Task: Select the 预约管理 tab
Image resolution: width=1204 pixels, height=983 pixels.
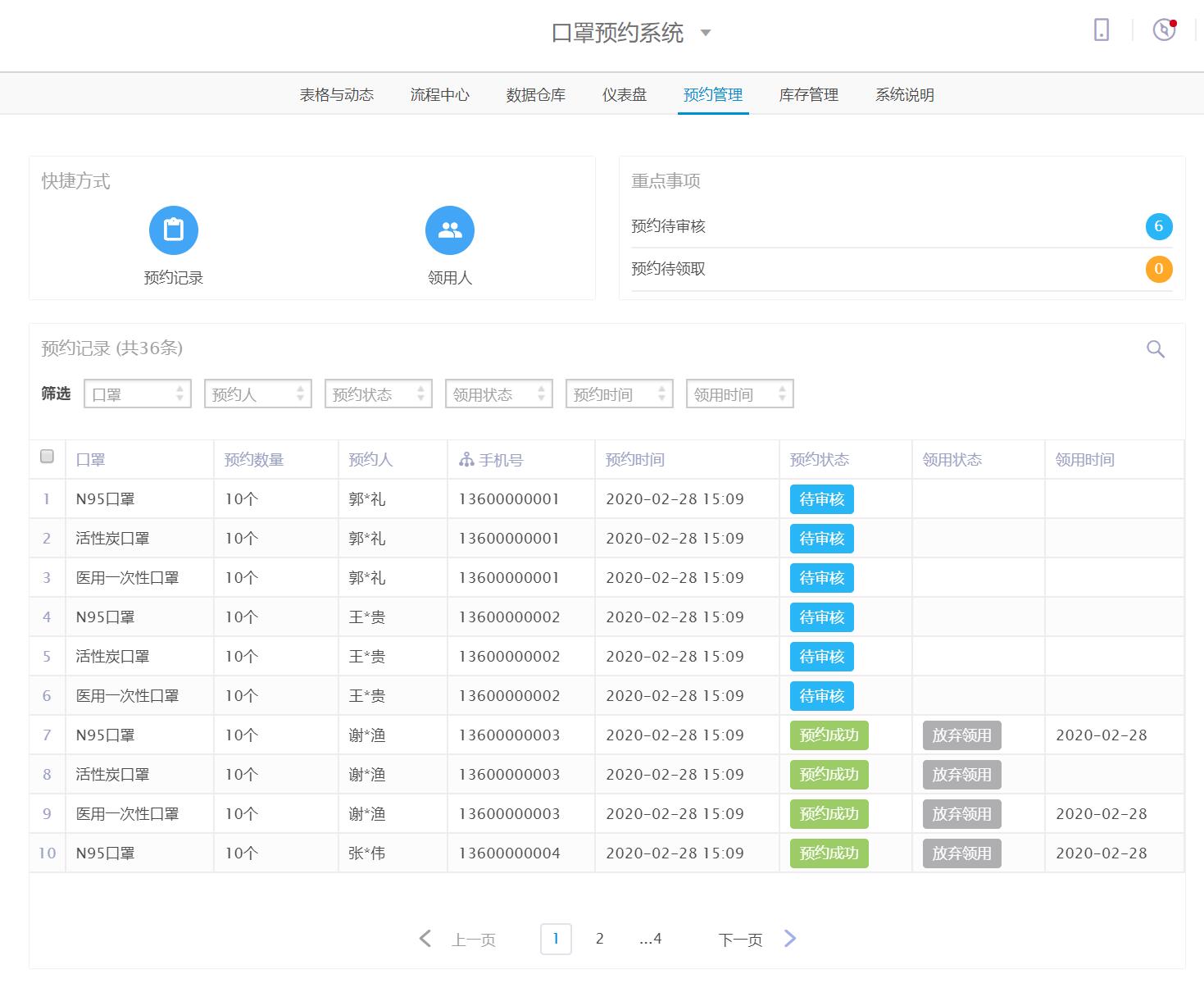Action: pyautogui.click(x=713, y=95)
